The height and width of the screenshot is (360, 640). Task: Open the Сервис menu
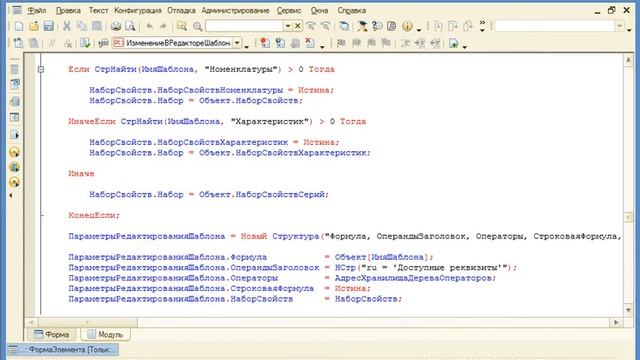[x=289, y=11]
